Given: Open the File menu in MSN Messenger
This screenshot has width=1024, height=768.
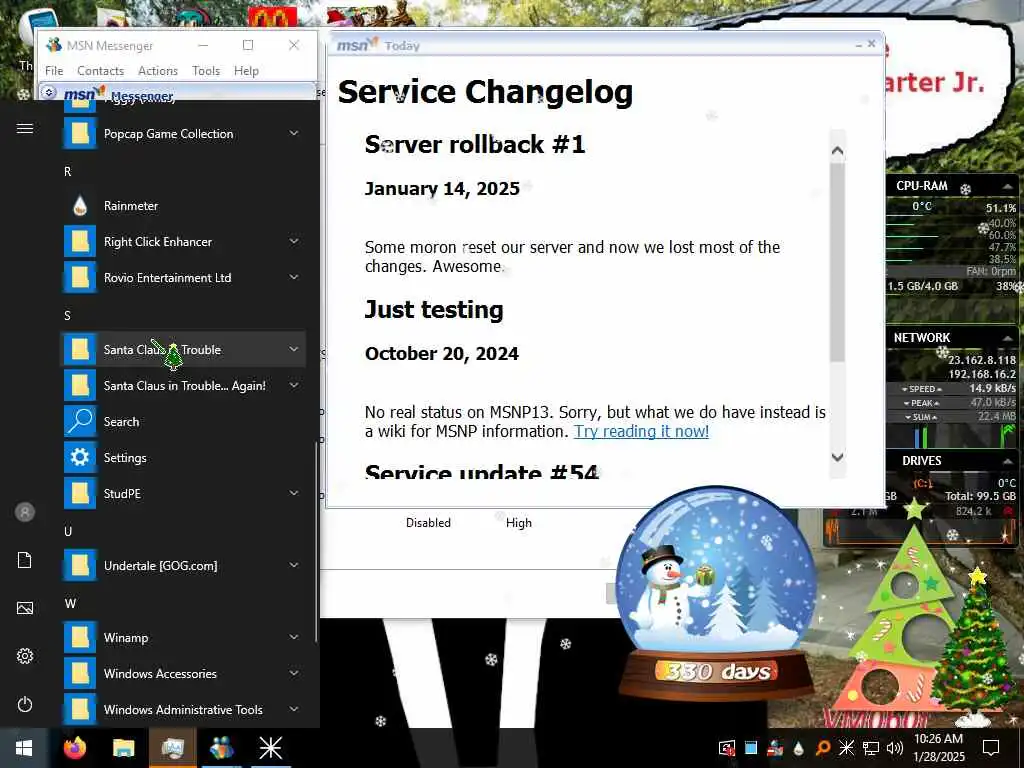Looking at the screenshot, I should (54, 71).
